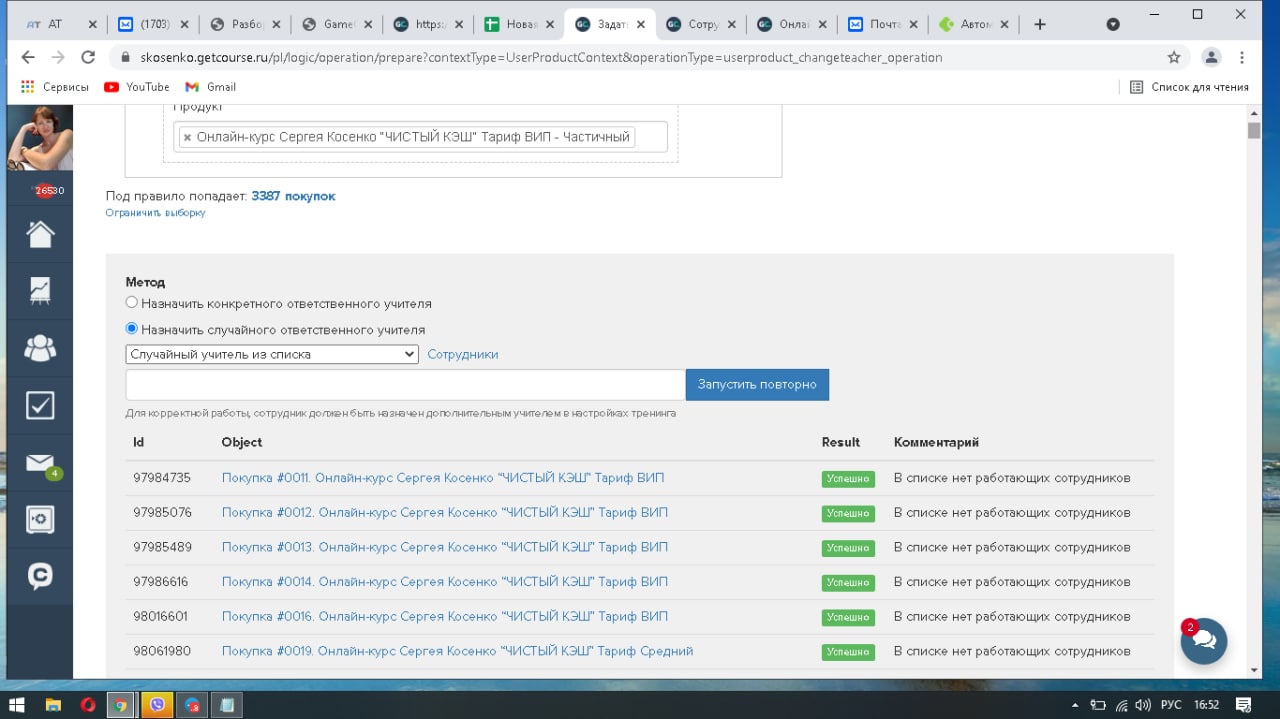This screenshot has width=1280, height=719.
Task: Reload the page with the refresh icon
Action: [88, 58]
